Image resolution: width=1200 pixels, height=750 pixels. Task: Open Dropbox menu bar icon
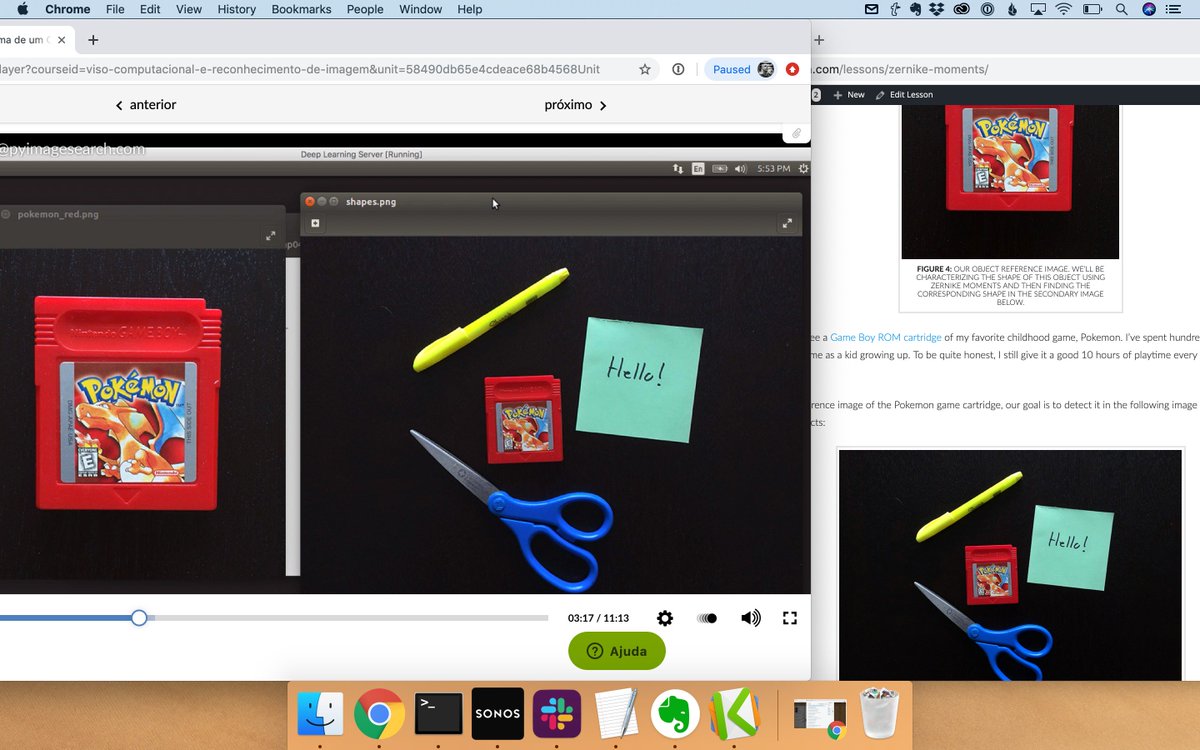(936, 9)
